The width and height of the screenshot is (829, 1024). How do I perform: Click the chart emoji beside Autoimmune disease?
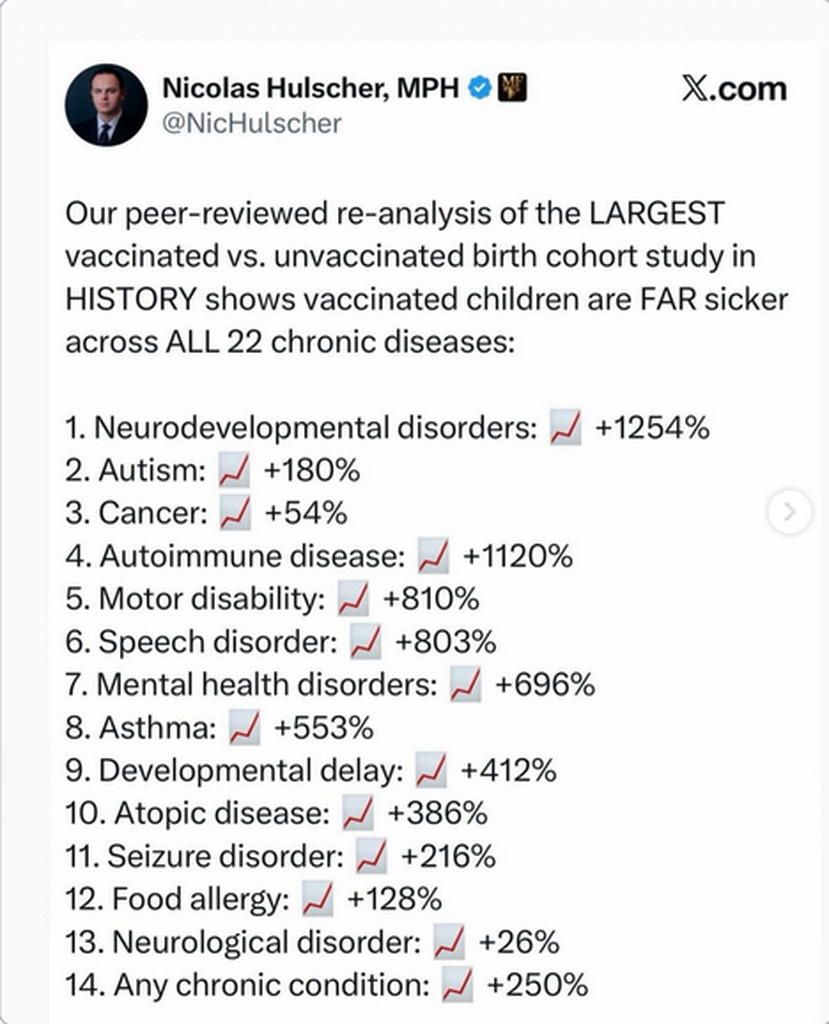(432, 556)
